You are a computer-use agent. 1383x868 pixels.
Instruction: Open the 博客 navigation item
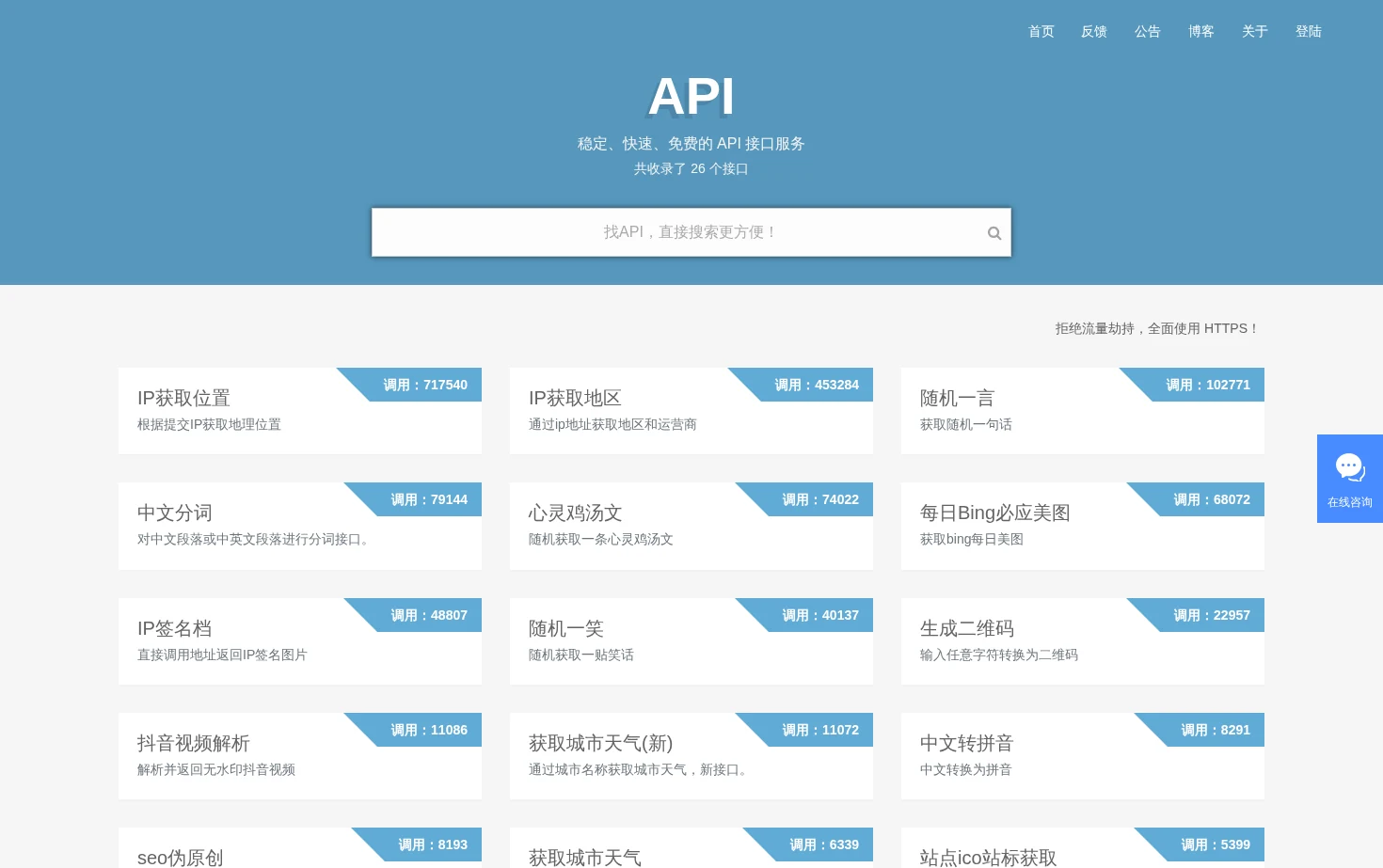[1201, 32]
